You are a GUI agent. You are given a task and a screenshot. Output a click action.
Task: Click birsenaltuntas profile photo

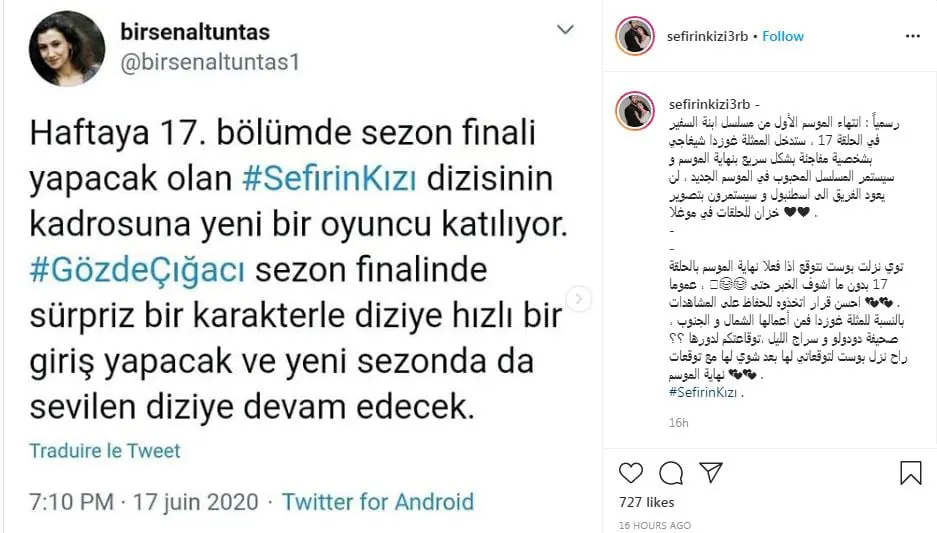tap(67, 48)
